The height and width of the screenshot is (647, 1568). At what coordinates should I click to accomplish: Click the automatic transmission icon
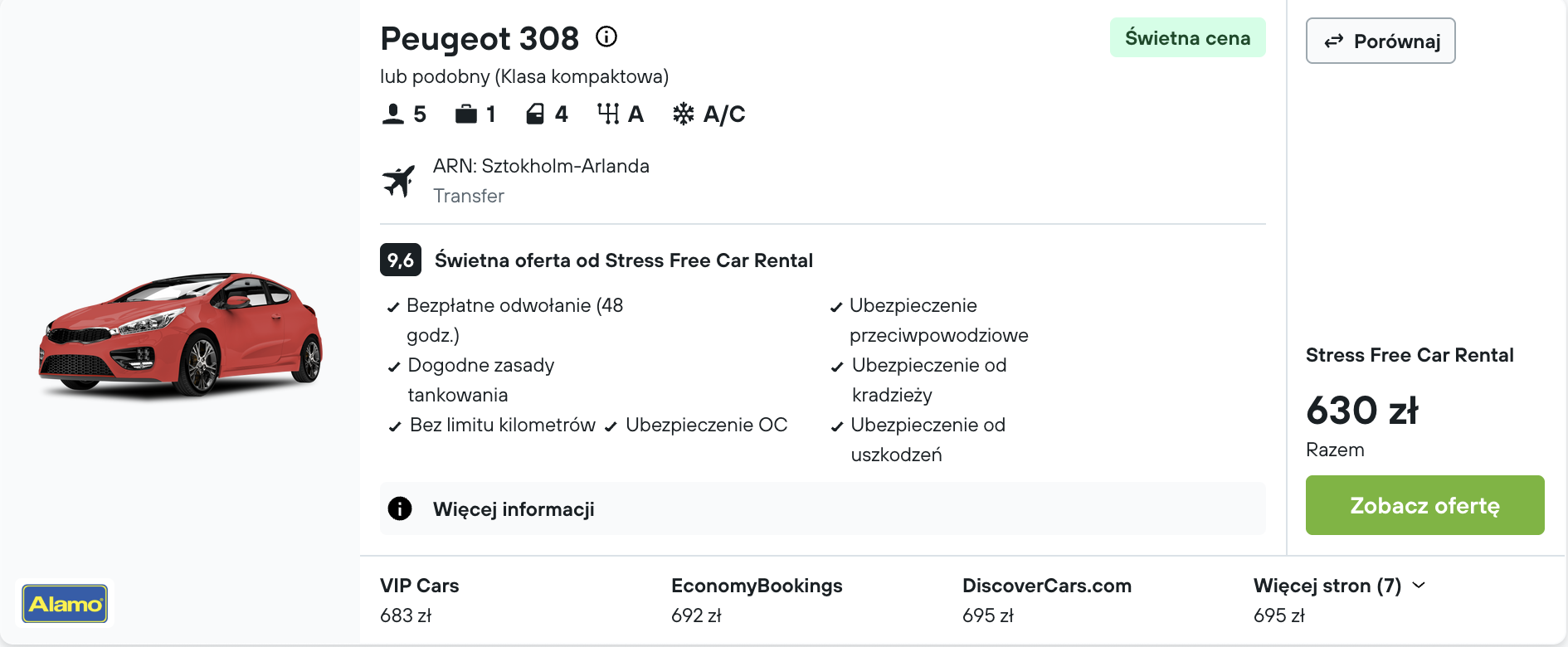click(608, 114)
